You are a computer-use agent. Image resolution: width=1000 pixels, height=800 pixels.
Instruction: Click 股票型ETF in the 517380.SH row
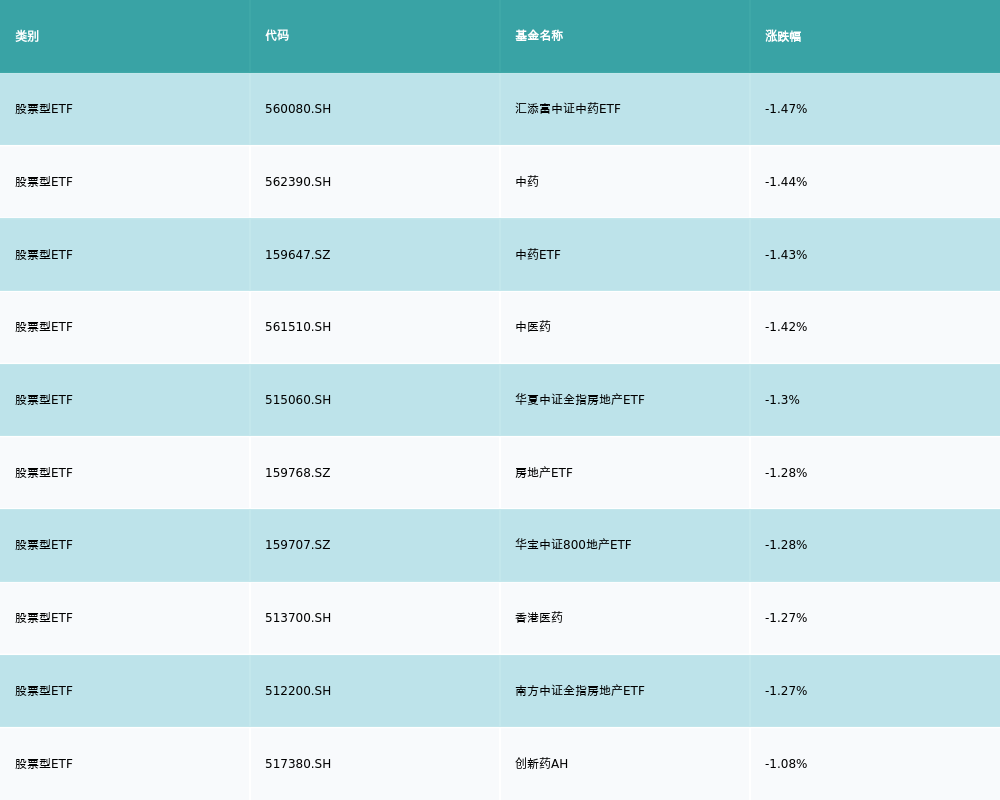[x=43, y=764]
